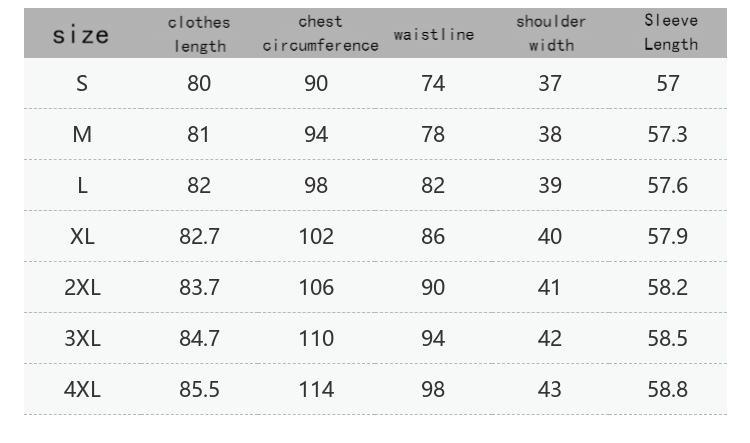Click the 'shoulder width' header
Screen dimensions: 750x443
(x=551, y=34)
